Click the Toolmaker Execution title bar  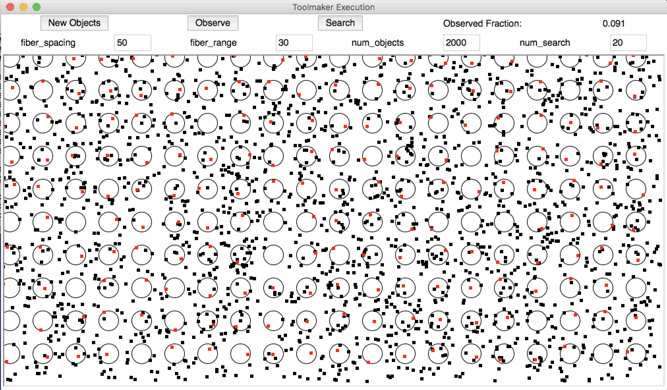[x=334, y=7]
